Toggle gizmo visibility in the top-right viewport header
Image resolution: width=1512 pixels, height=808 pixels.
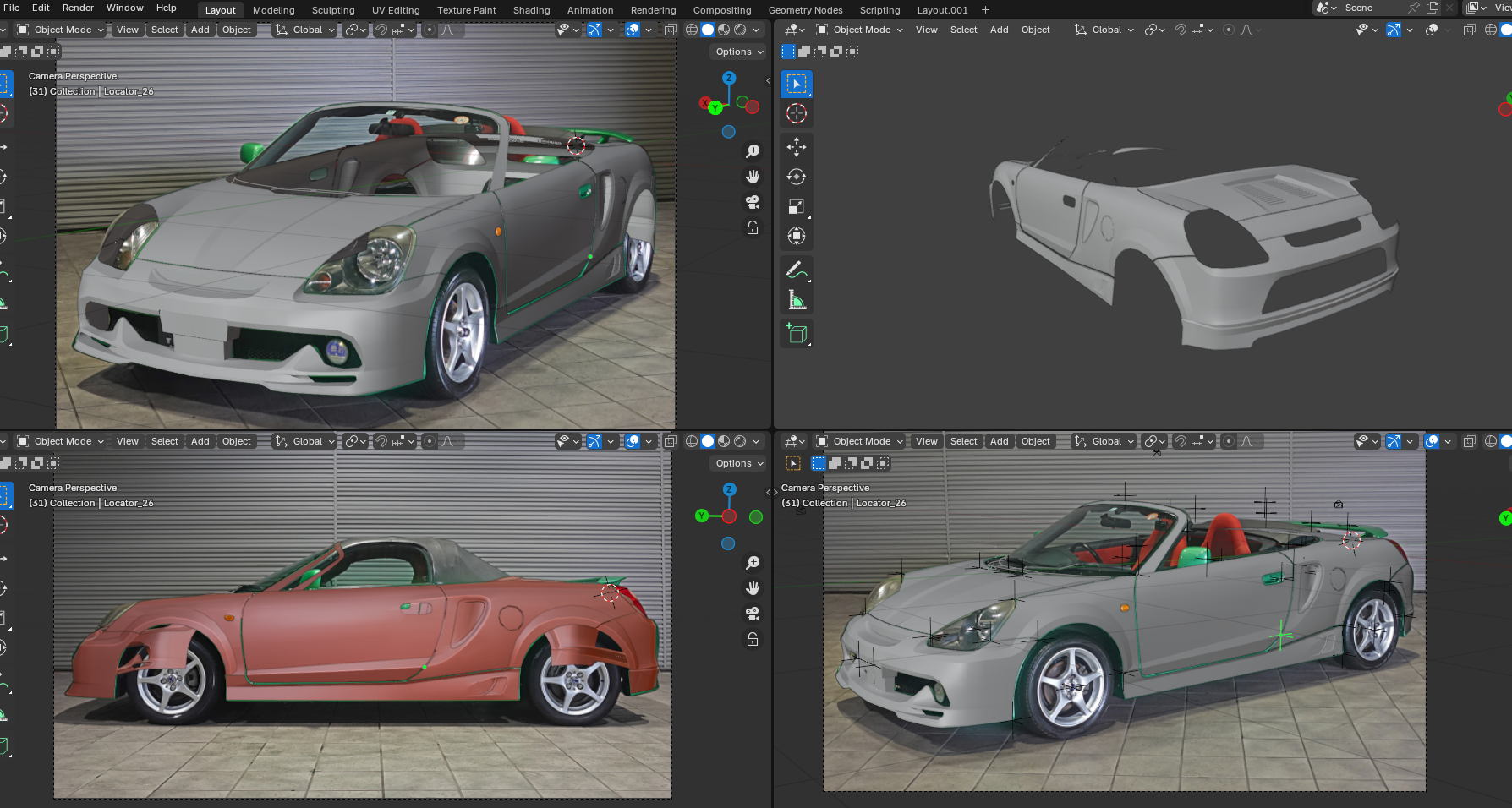pyautogui.click(x=1393, y=30)
